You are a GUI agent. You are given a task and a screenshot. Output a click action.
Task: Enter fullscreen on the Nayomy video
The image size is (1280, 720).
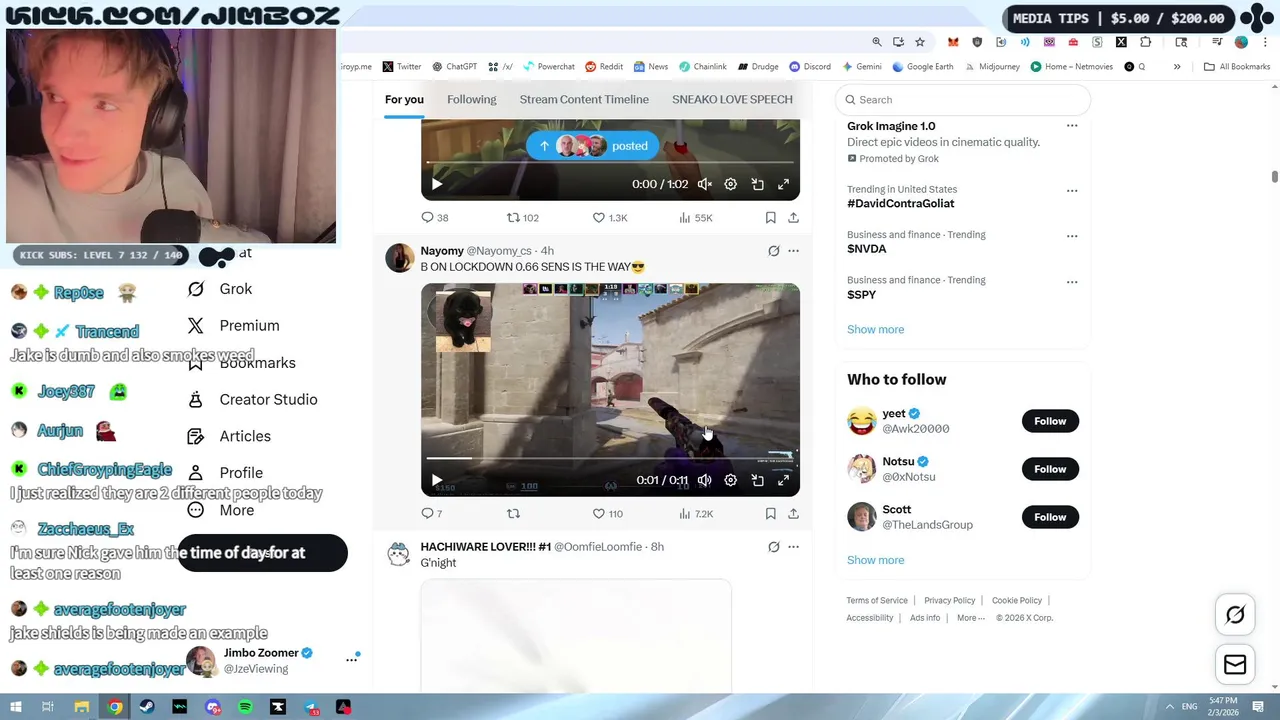[x=783, y=480]
